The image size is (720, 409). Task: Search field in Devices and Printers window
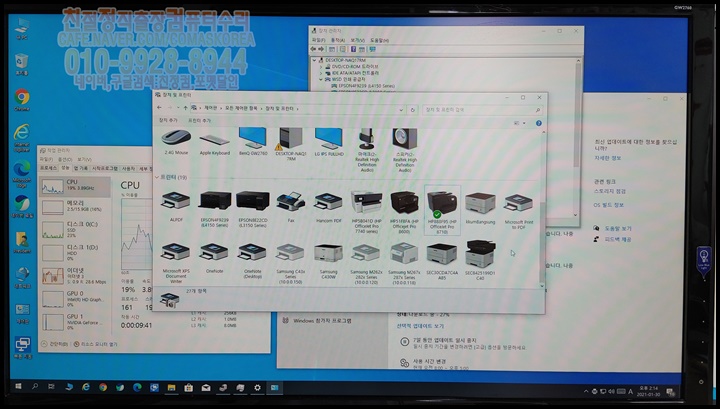pos(482,110)
